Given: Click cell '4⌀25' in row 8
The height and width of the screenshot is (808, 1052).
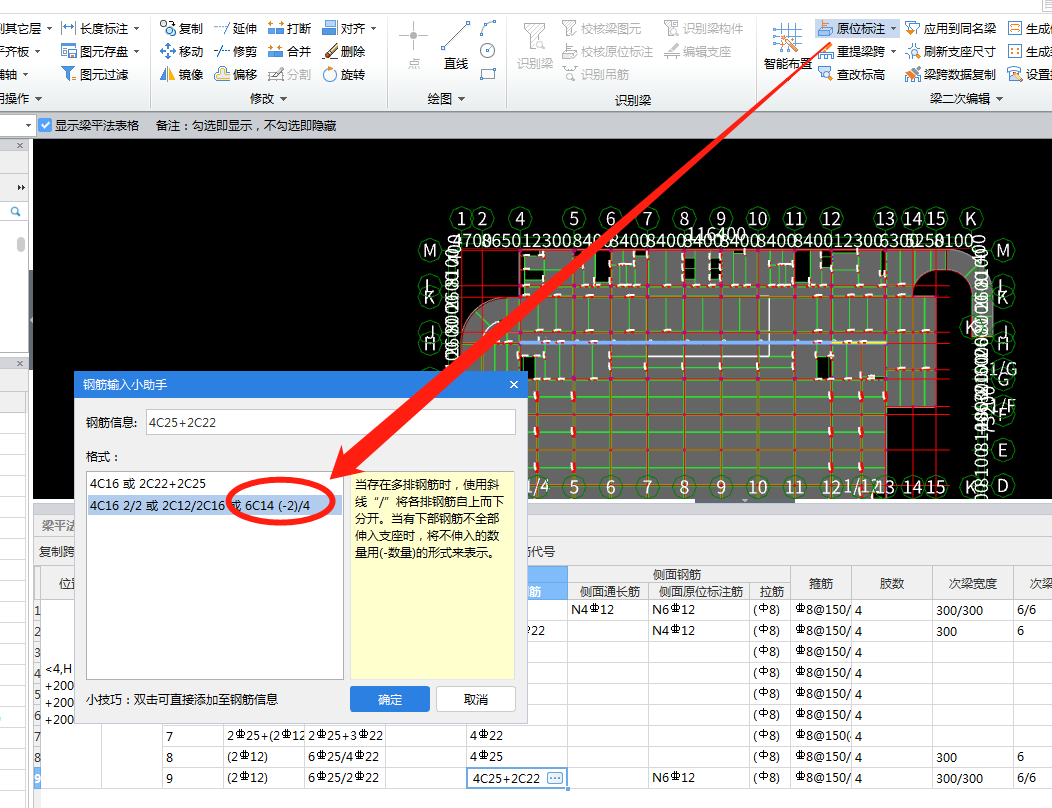Looking at the screenshot, I should [x=517, y=756].
